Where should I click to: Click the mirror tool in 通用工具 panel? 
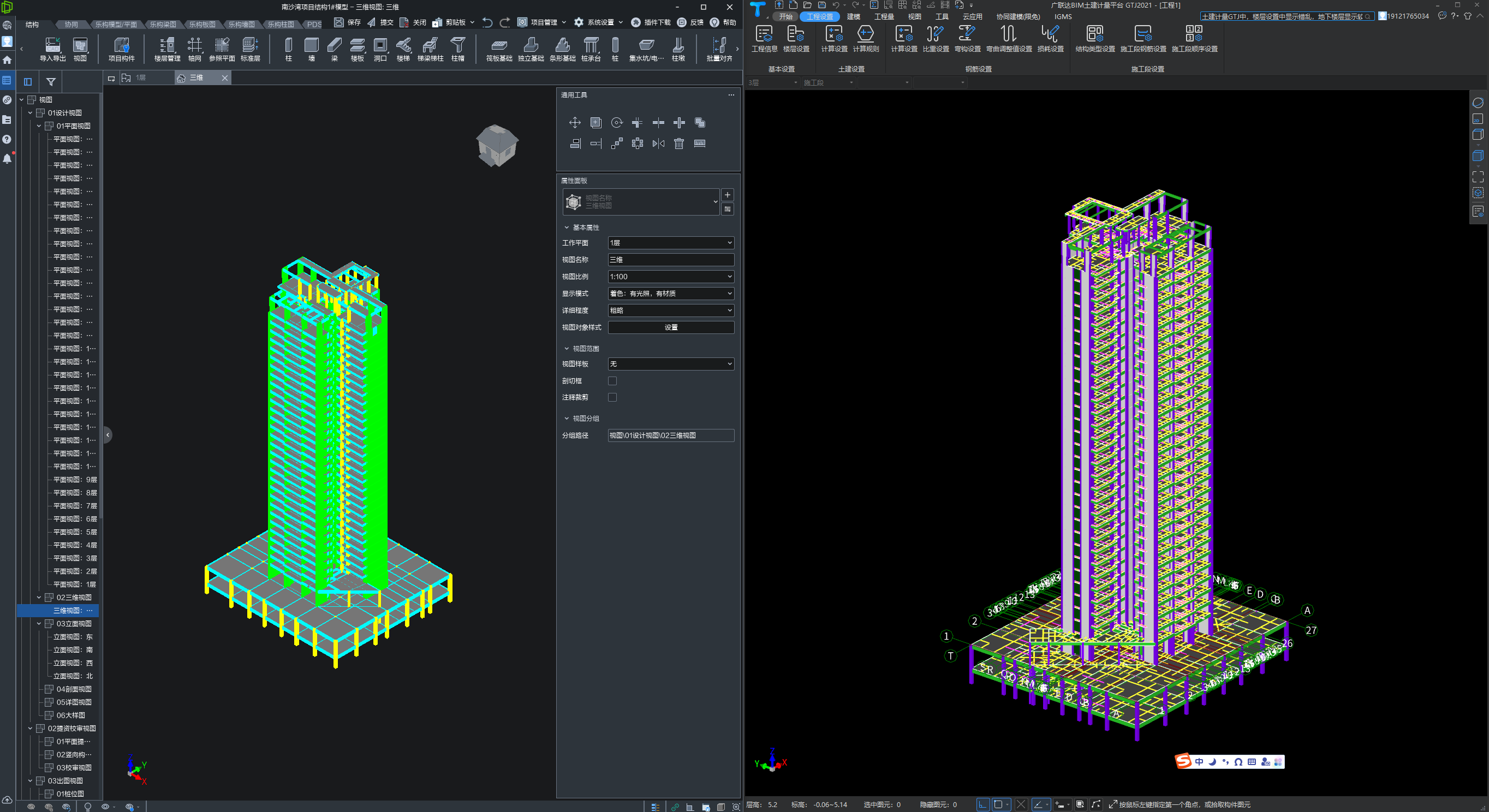click(658, 144)
